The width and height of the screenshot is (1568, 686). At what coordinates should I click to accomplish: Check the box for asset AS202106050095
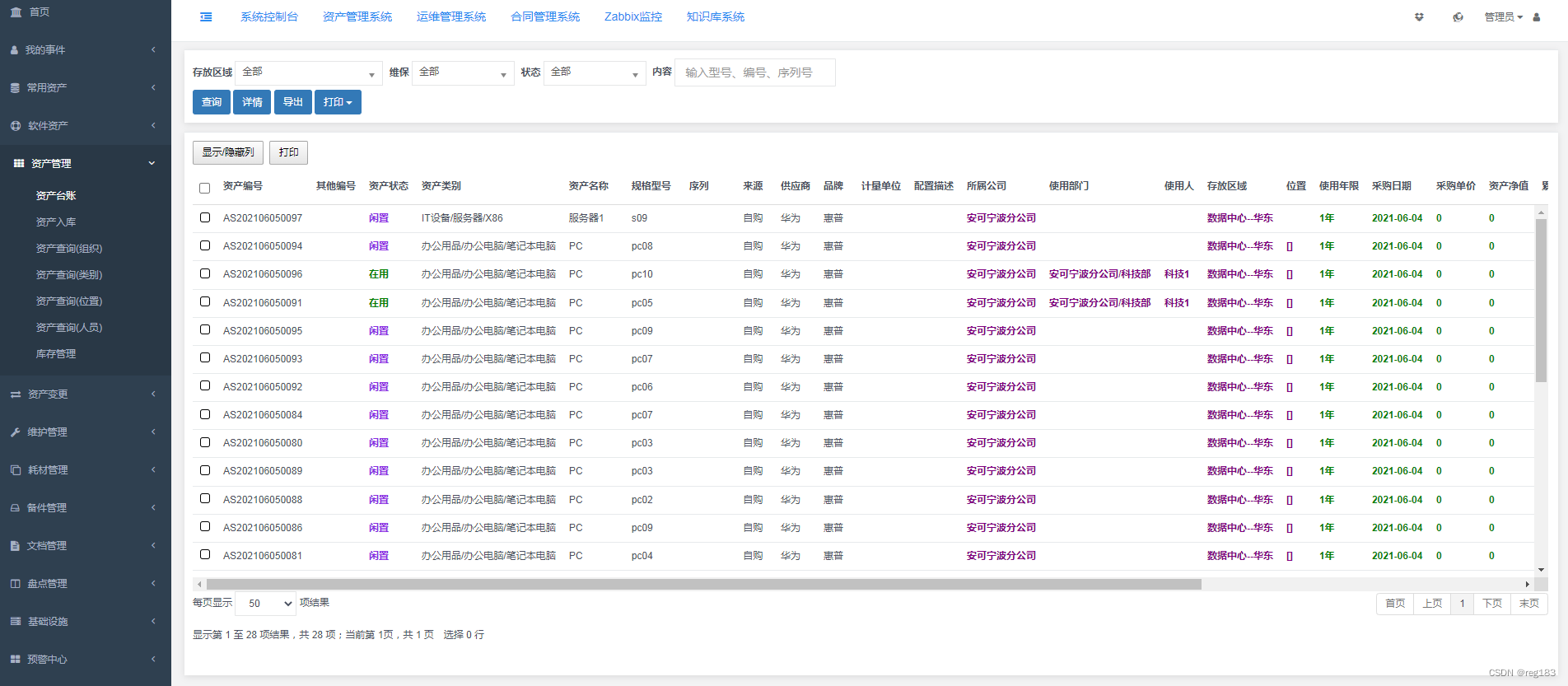(205, 329)
